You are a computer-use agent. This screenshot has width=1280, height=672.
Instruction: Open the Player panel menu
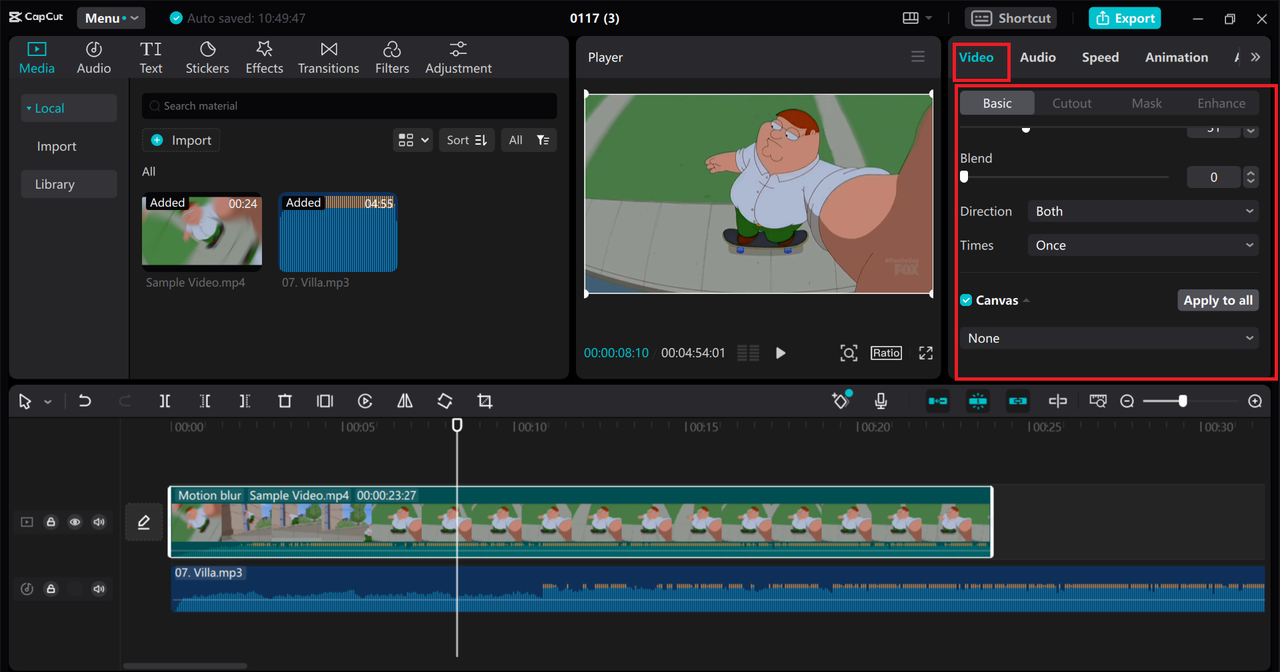coord(918,57)
